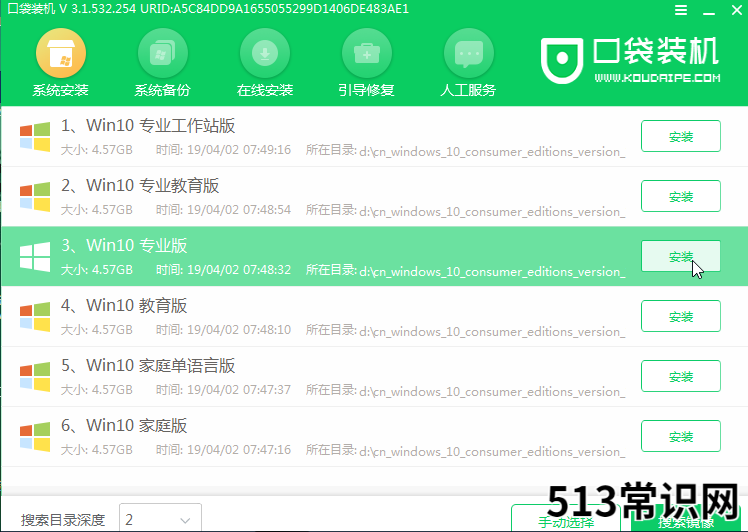This screenshot has width=748, height=532.
Task: Click Windows logo of Win10 教育版
Action: pos(35,317)
